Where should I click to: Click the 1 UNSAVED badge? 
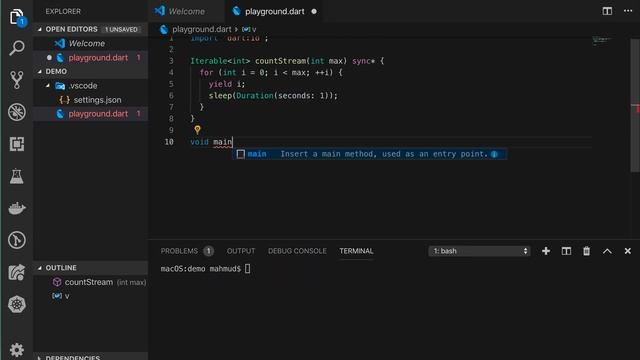click(121, 29)
